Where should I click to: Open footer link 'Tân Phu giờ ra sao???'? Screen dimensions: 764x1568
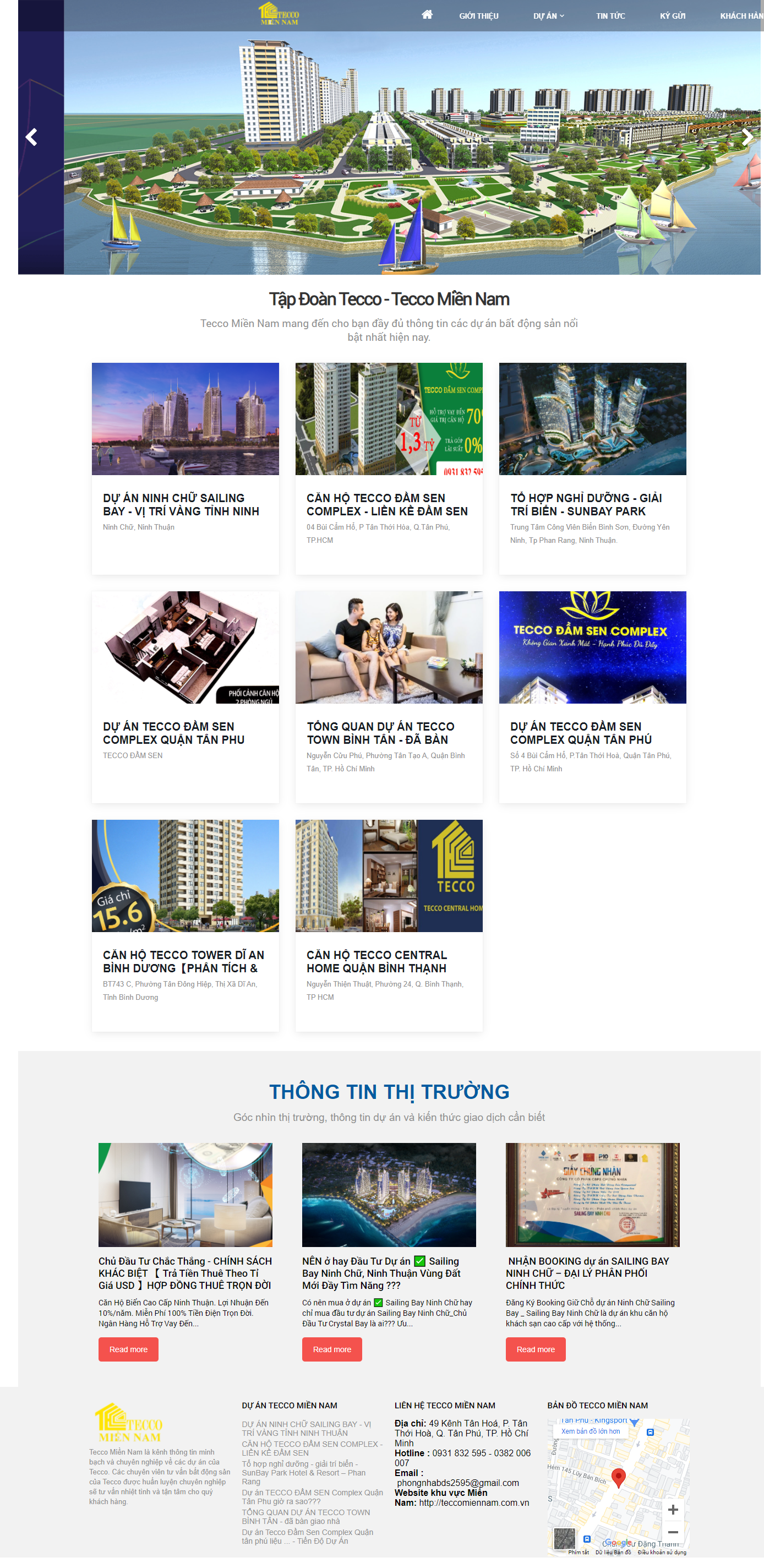pos(312,1496)
